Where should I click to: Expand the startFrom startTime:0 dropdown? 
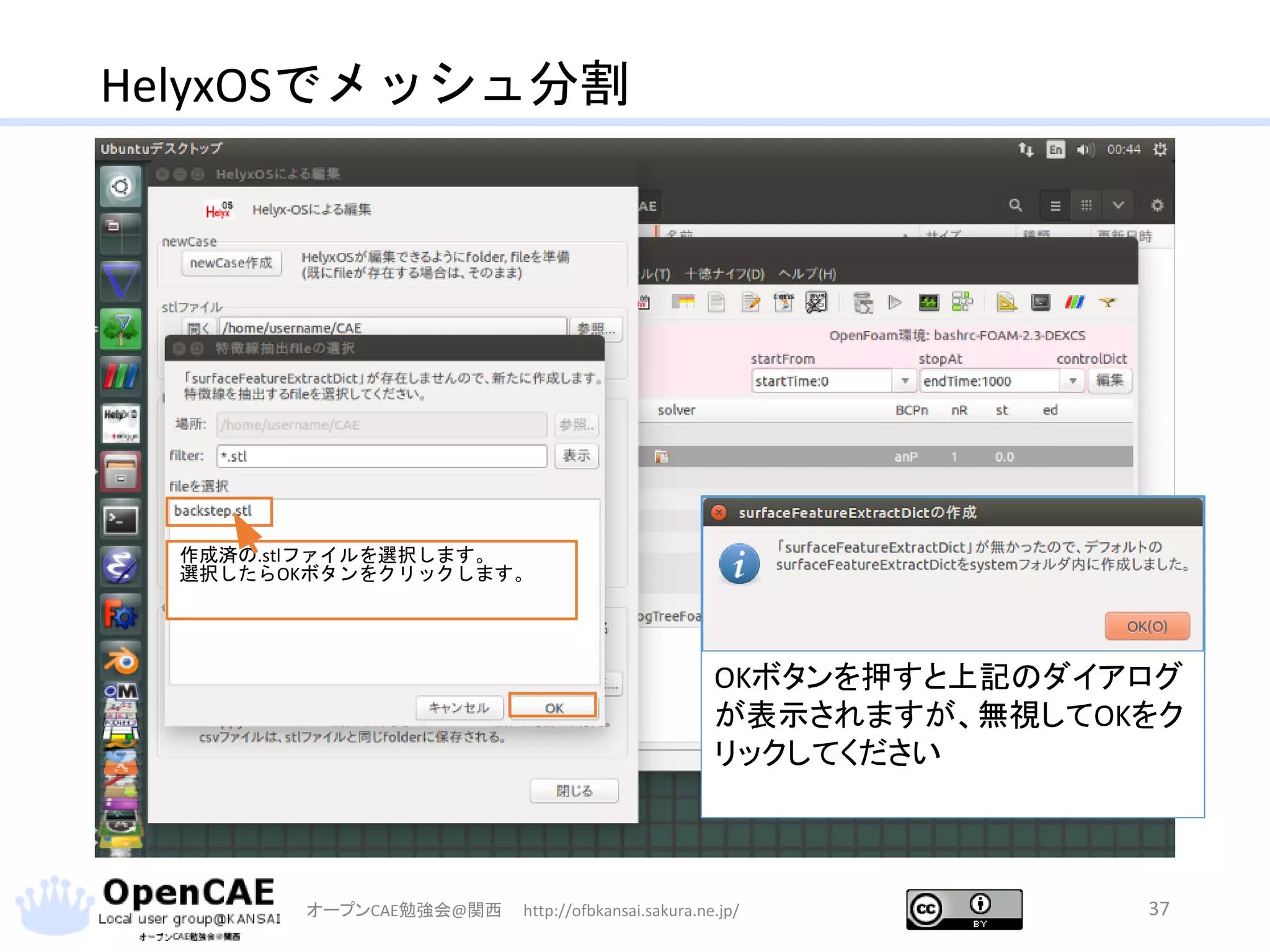[905, 381]
